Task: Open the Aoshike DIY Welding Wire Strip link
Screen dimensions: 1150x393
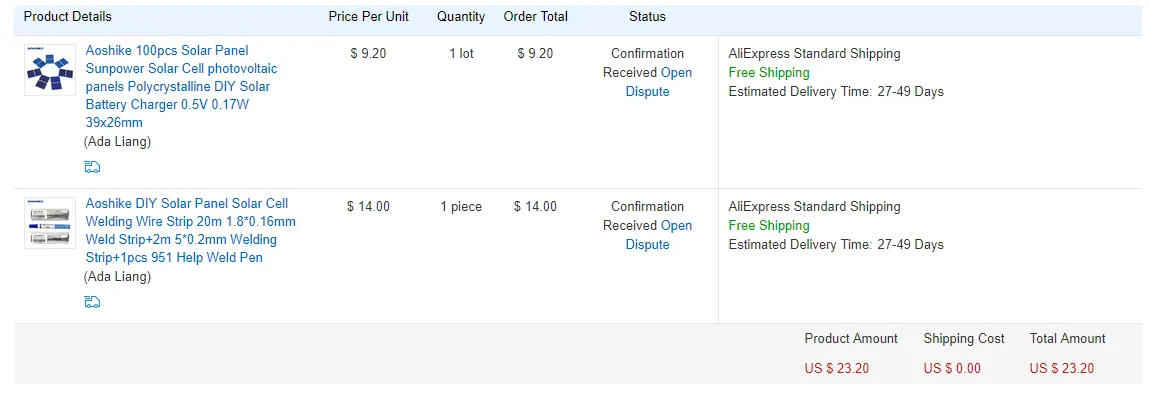Action: (x=191, y=230)
